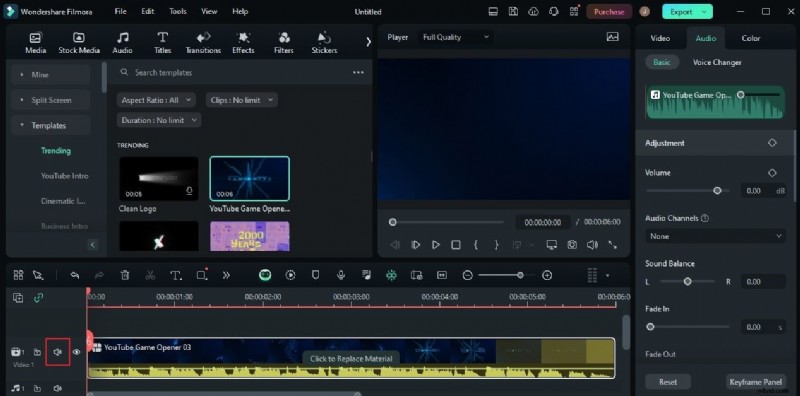Viewport: 800px width, 396px height.
Task: Open the Tools menu
Action: tap(178, 11)
